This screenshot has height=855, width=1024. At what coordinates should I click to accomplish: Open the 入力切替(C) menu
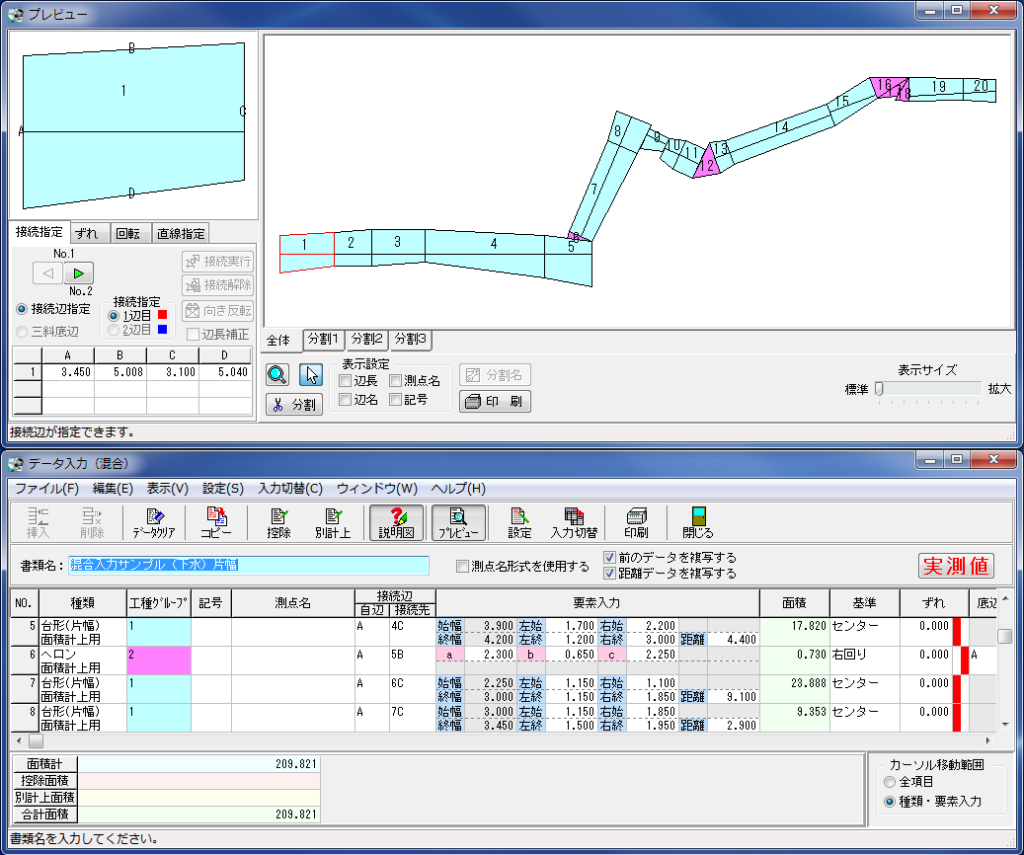[x=290, y=489]
